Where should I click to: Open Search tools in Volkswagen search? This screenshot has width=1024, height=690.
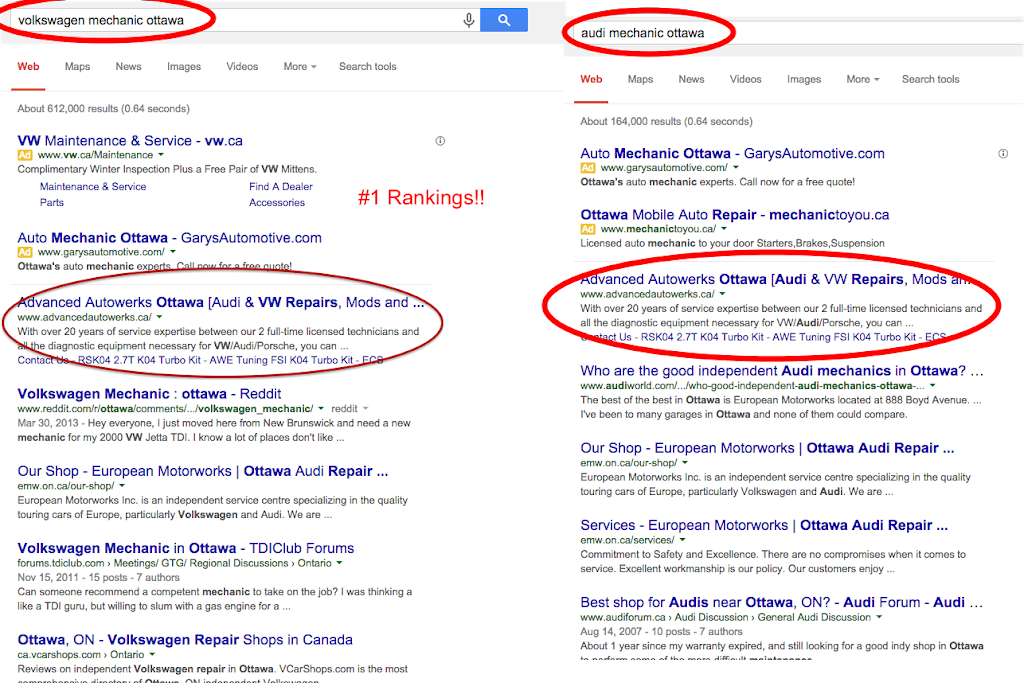pyautogui.click(x=368, y=67)
